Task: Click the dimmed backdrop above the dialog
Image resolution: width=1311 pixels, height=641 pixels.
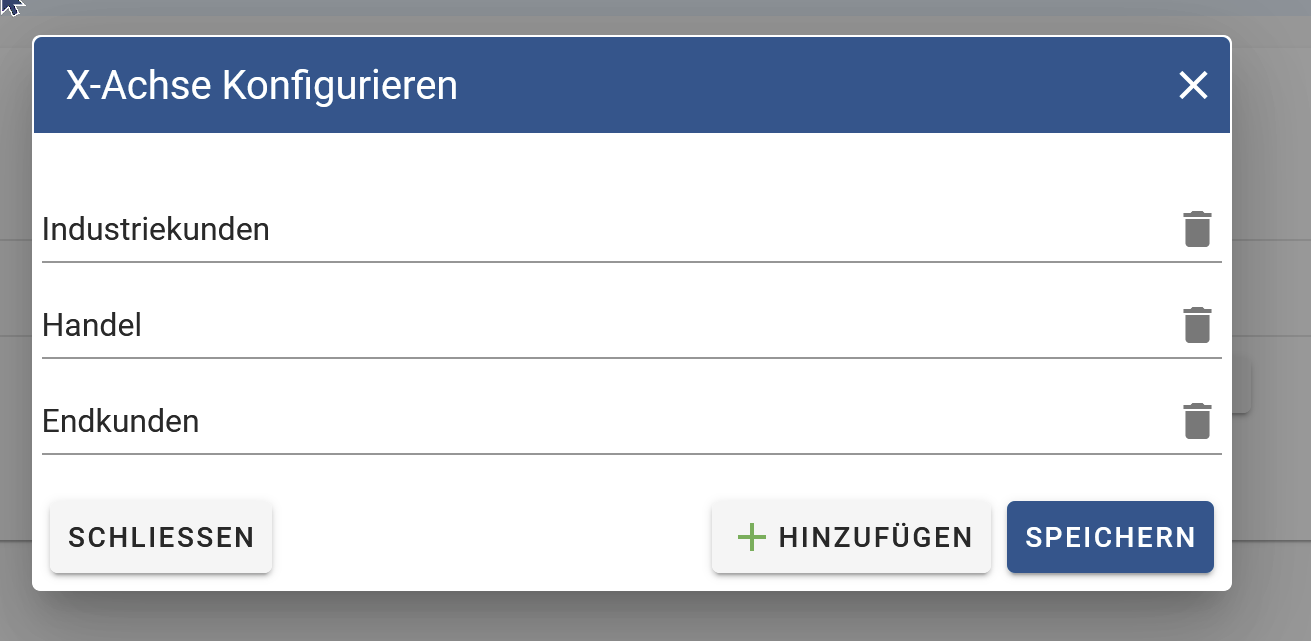Action: click(655, 17)
